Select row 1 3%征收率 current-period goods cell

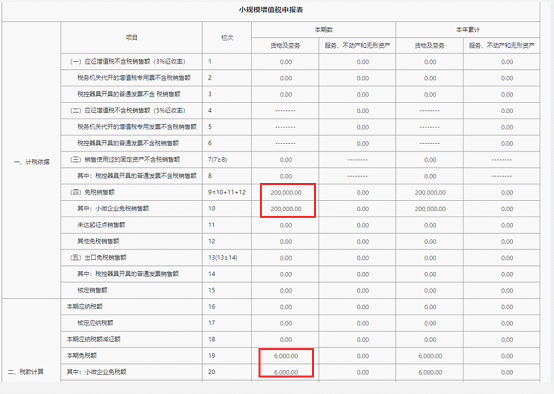pyautogui.click(x=285, y=62)
